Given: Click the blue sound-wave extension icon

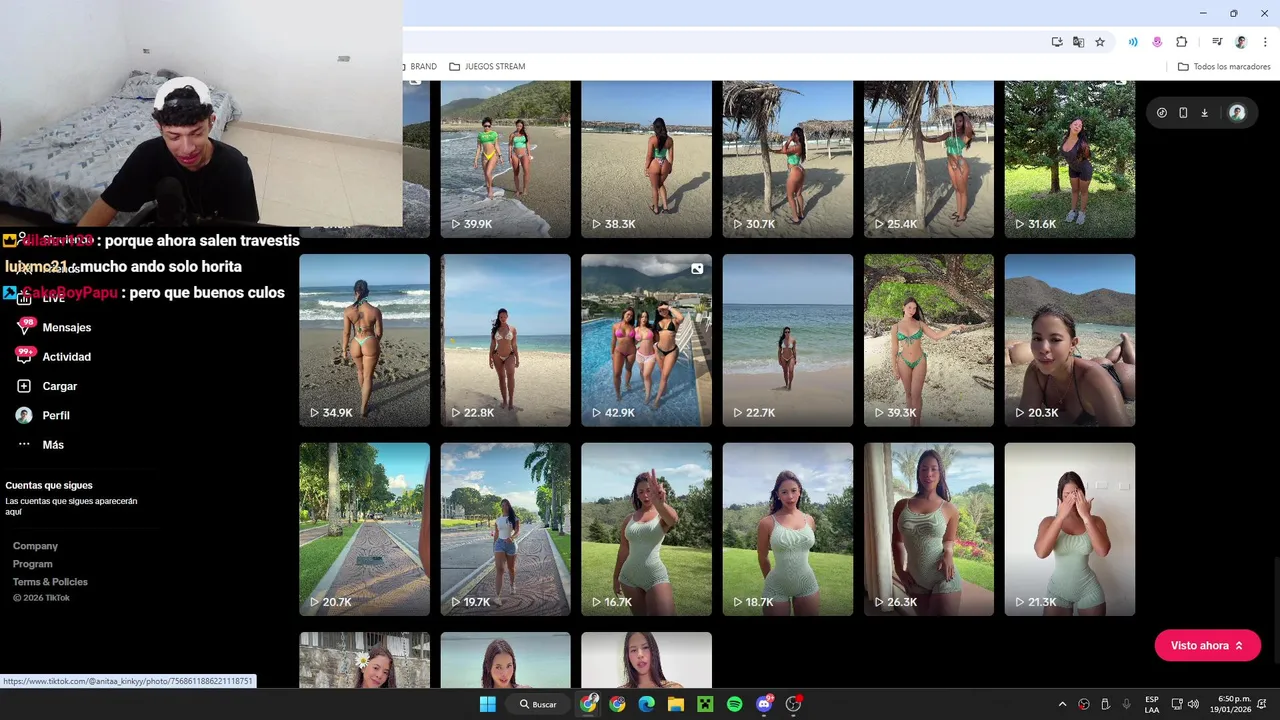Looking at the screenshot, I should pos(1133,42).
